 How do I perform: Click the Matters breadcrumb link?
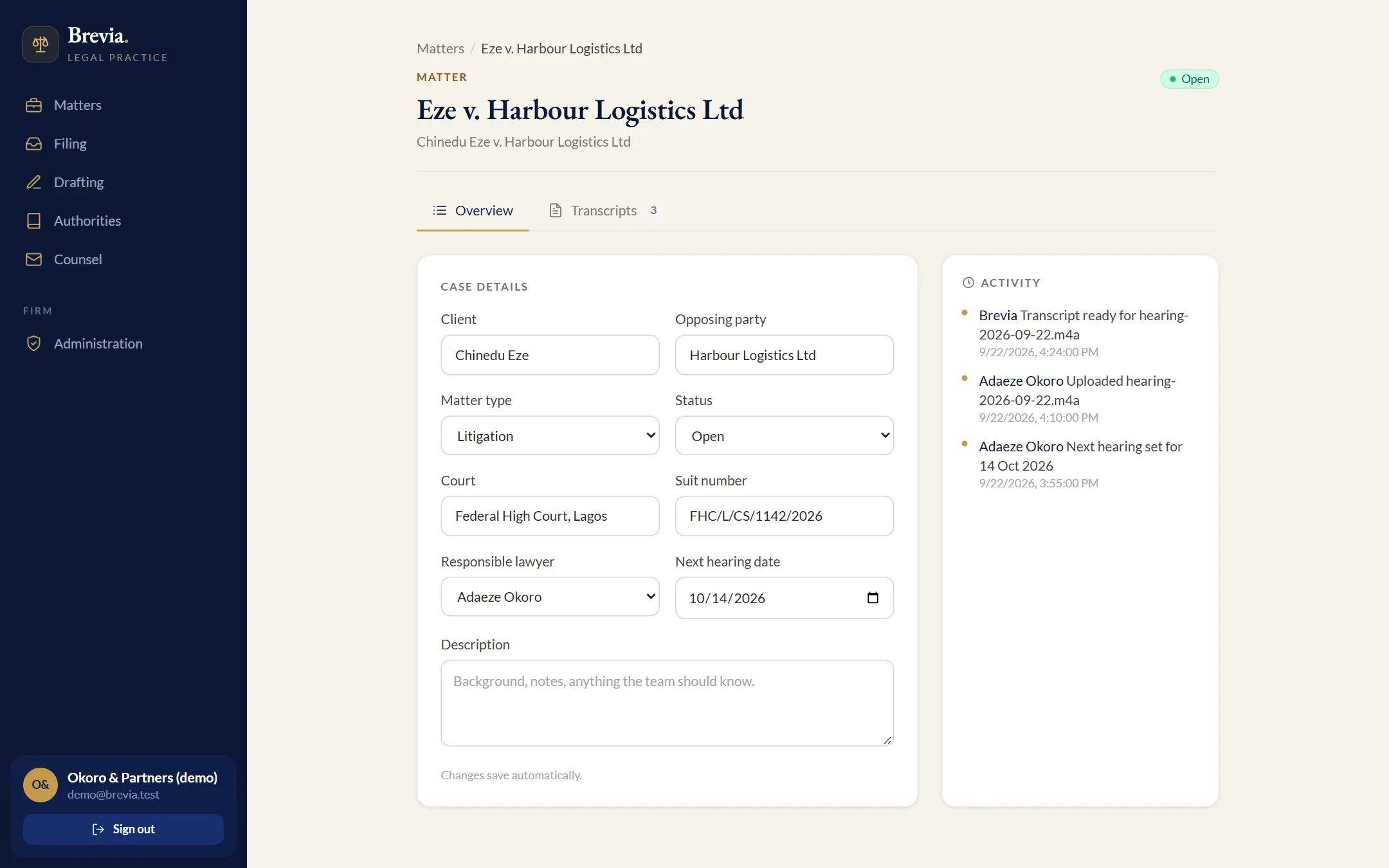tap(440, 49)
